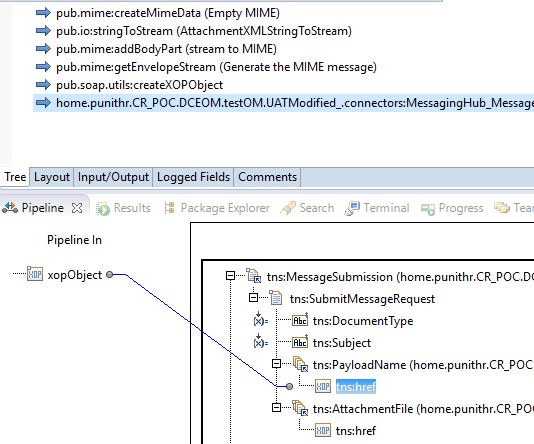Click the xopObject link connector dot
Viewport: 534px width, 444px height.
point(109,274)
